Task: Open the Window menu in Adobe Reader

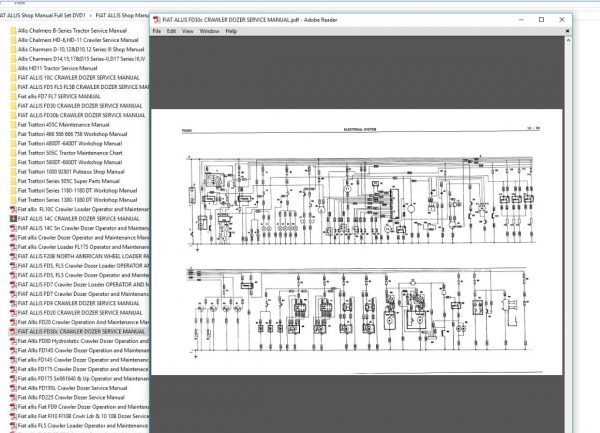Action: (209, 31)
